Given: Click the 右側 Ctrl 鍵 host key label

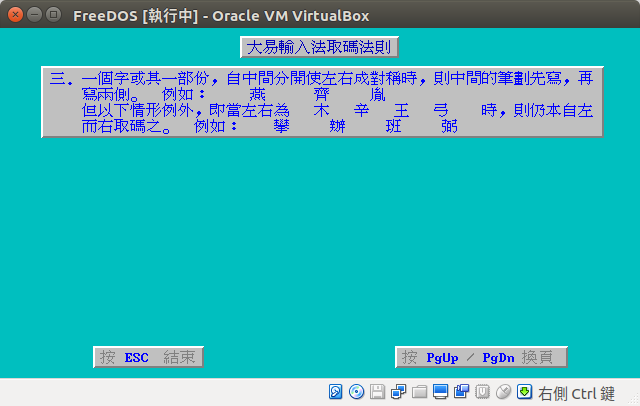Looking at the screenshot, I should click(x=577, y=392).
